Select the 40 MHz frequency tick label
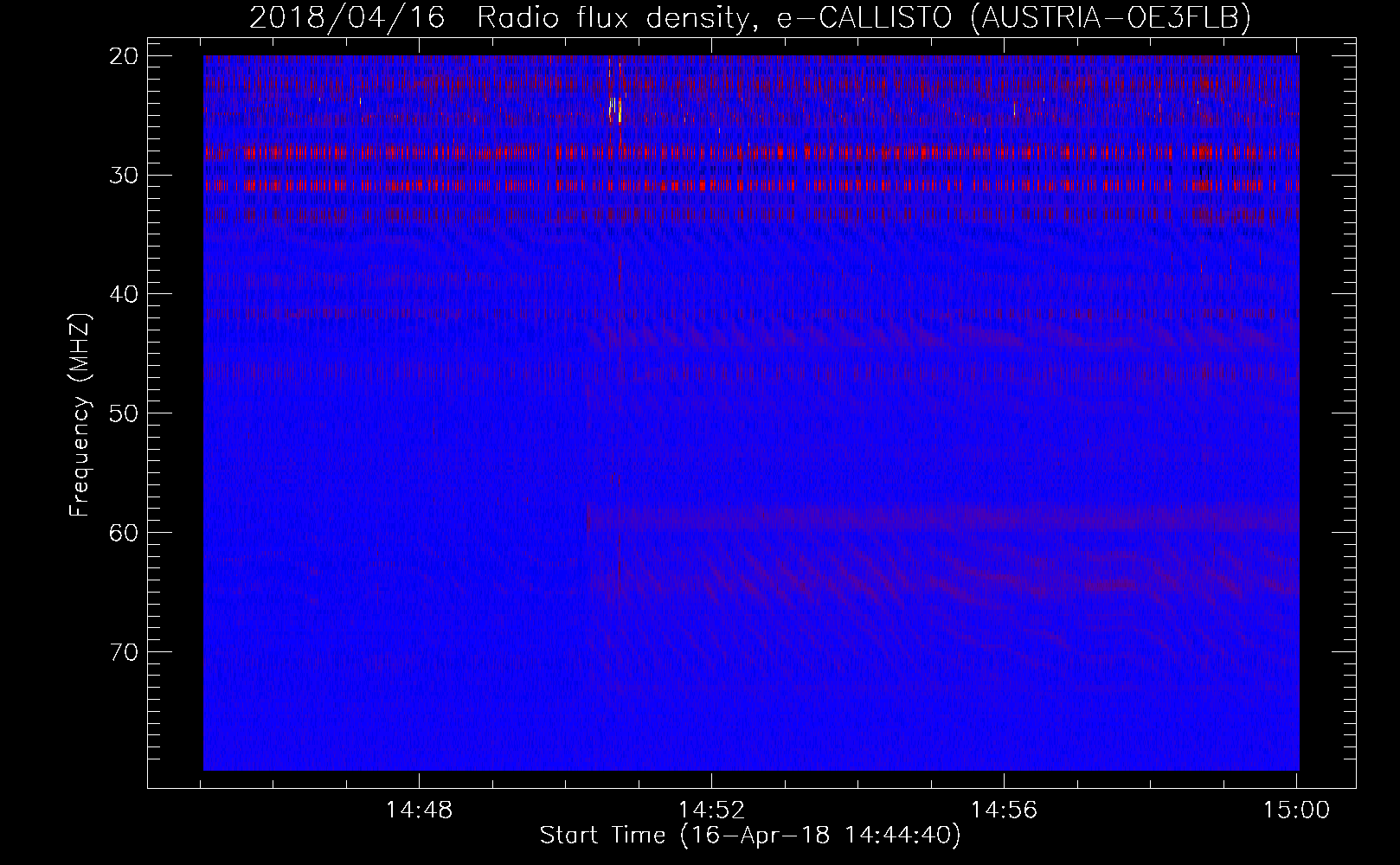Image resolution: width=1400 pixels, height=865 pixels. pyautogui.click(x=125, y=294)
